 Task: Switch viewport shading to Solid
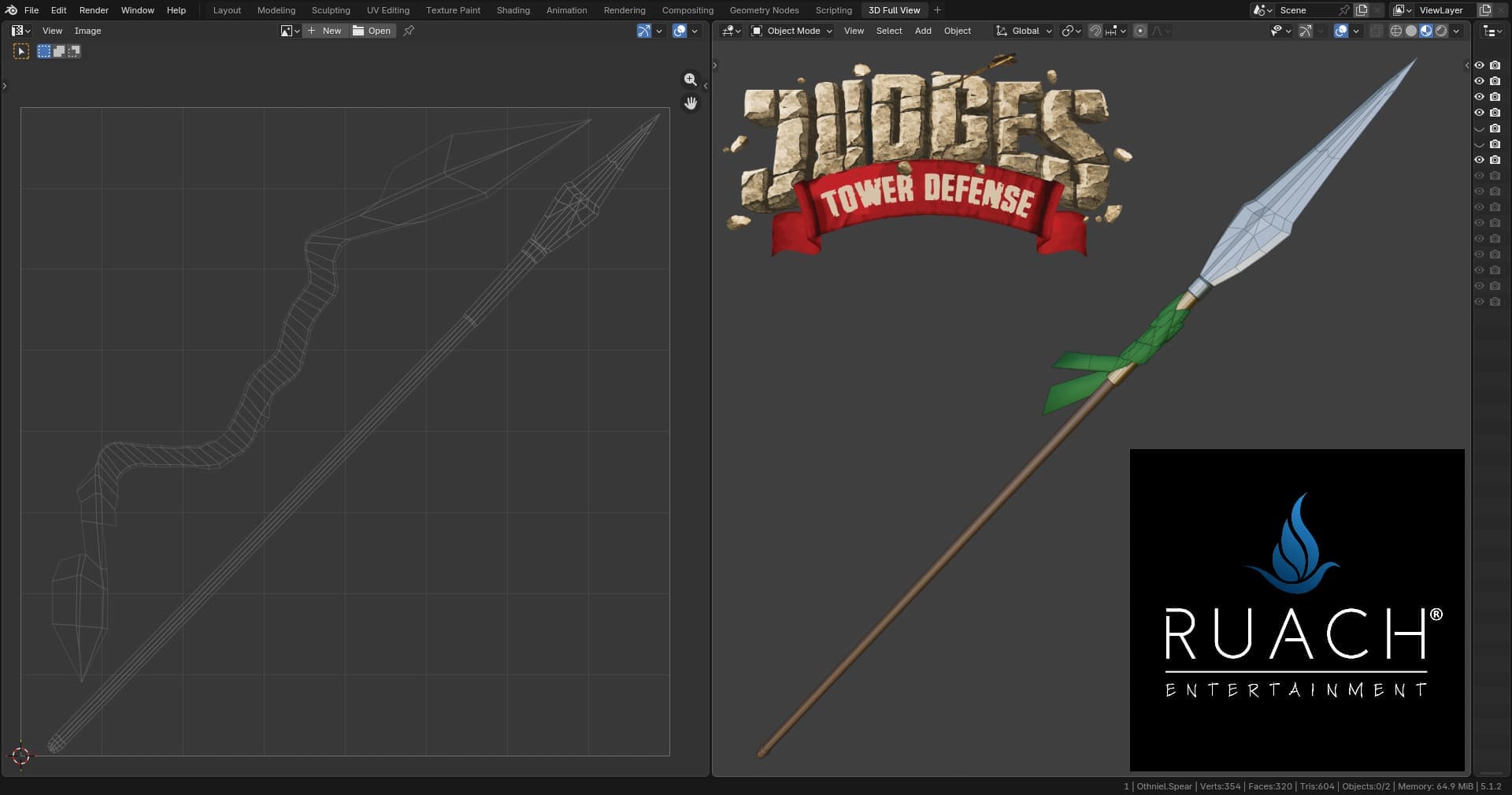click(1411, 31)
